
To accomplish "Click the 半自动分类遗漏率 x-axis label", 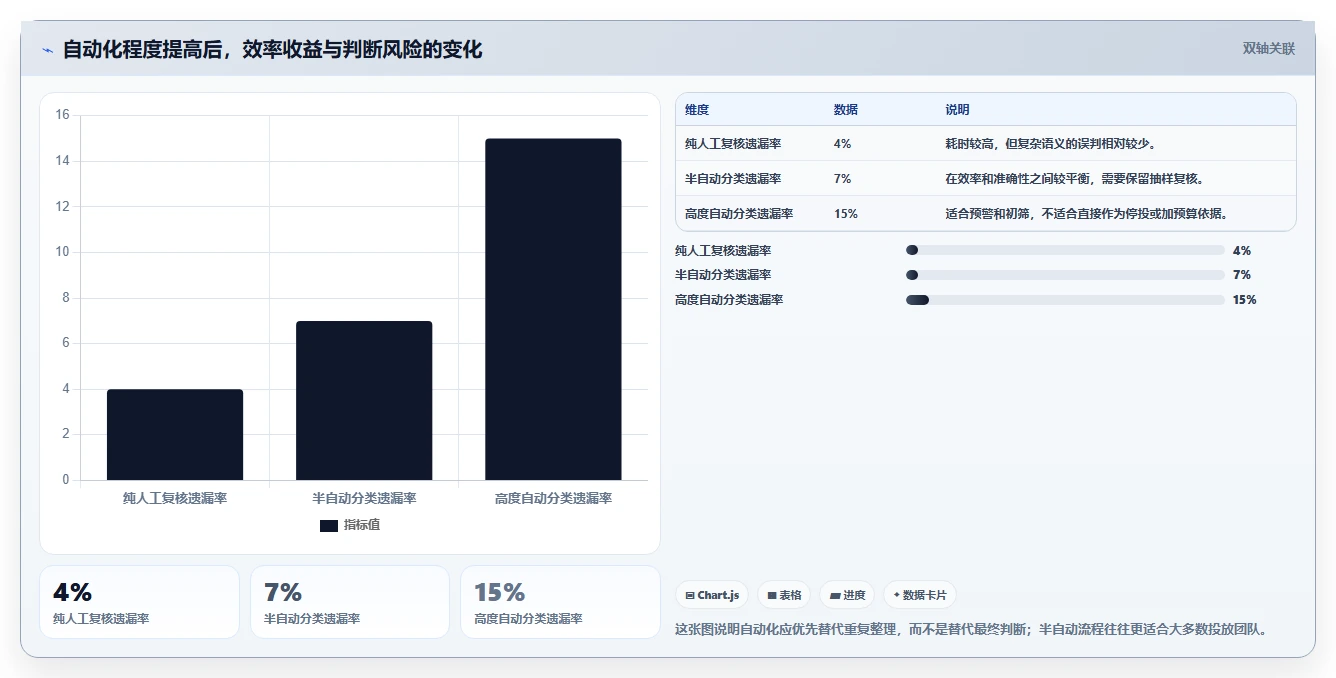I will click(x=364, y=498).
